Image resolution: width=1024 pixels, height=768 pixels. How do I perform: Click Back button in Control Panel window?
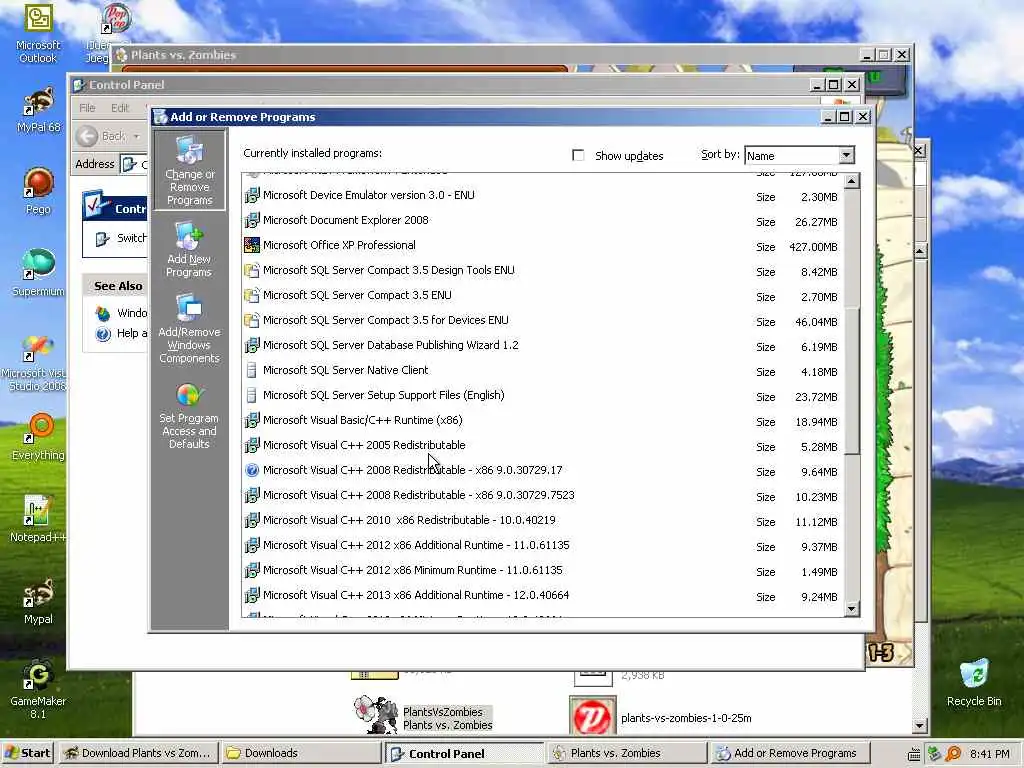click(101, 136)
